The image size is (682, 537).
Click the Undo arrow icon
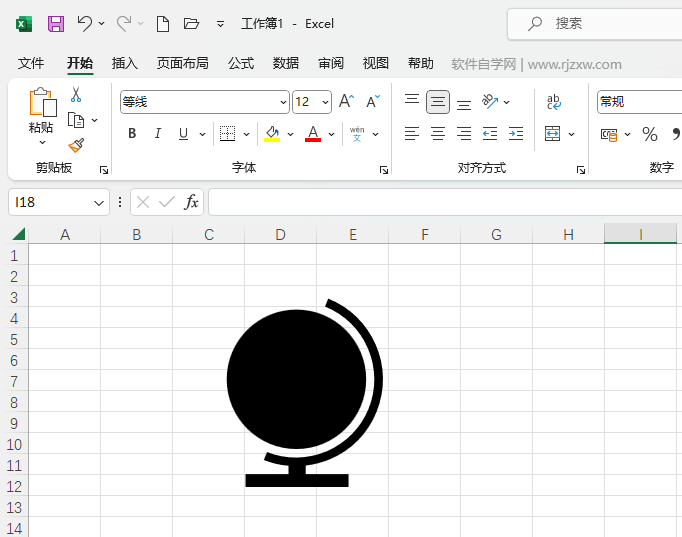(85, 23)
